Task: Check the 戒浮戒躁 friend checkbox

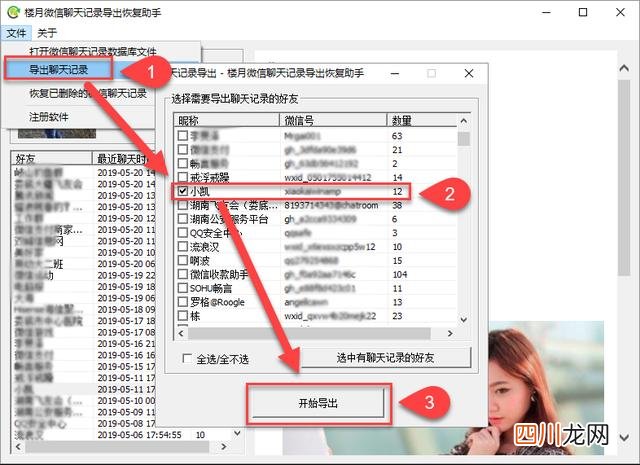Action: 183,177
